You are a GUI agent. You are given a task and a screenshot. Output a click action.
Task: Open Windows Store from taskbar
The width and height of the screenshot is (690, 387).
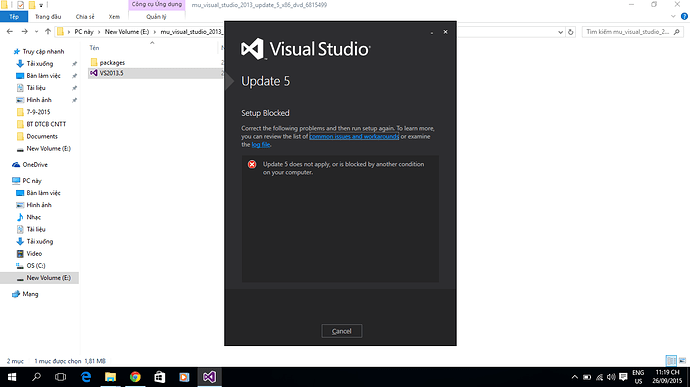[159, 377]
